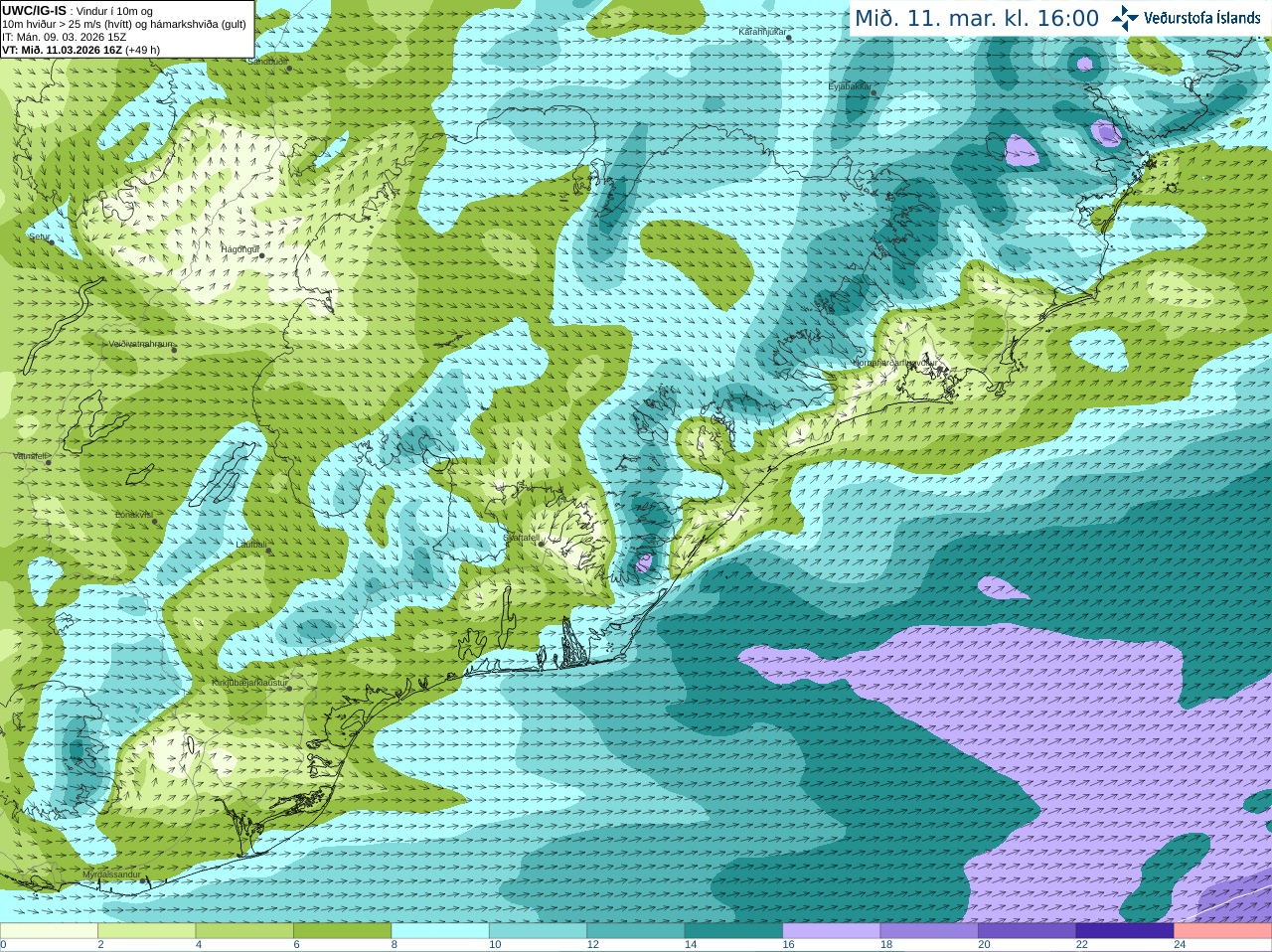Viewport: 1272px width, 952px height.
Task: Select the 4–6 m/s legend swatch
Action: click(x=244, y=931)
